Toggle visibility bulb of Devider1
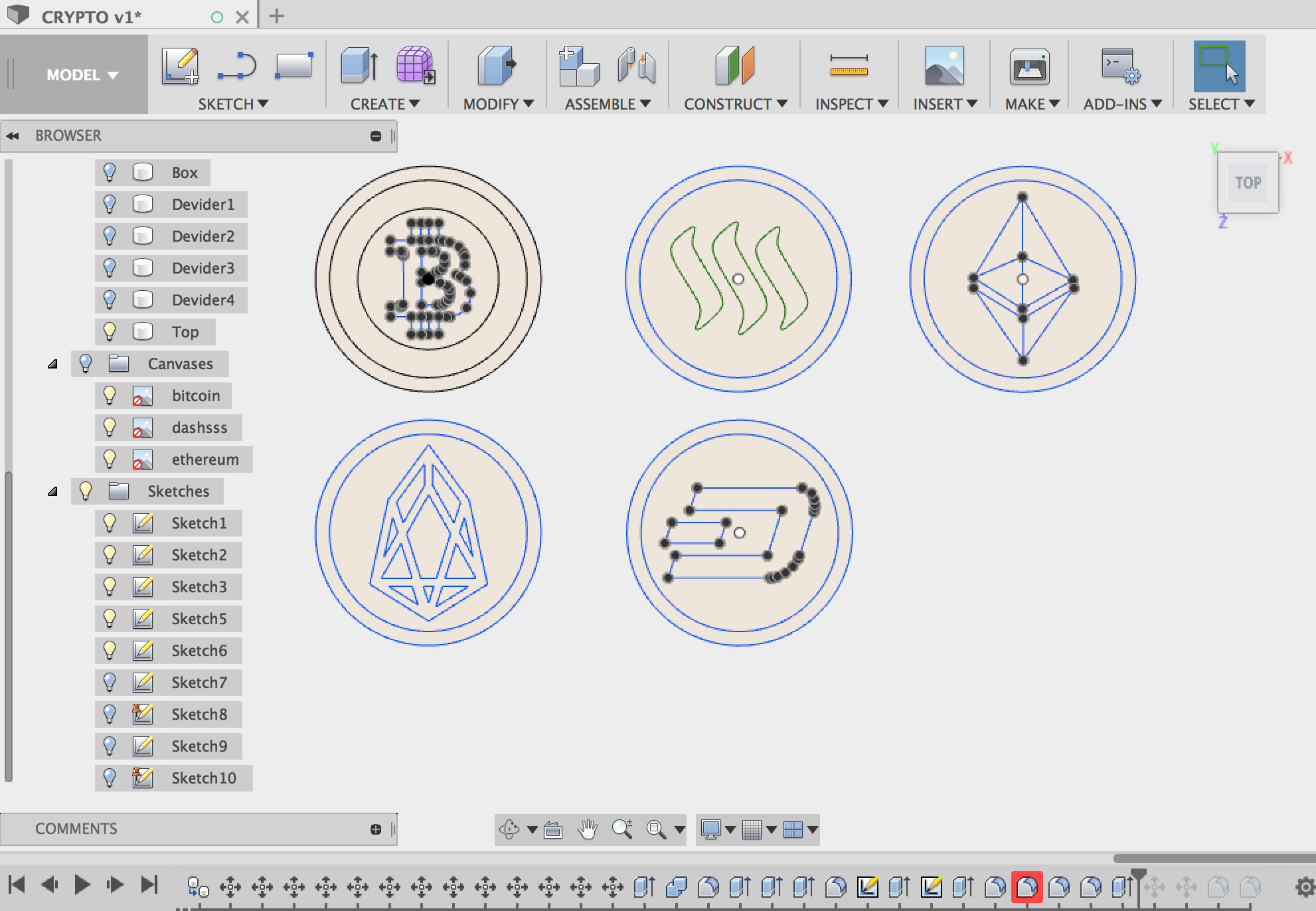The height and width of the screenshot is (911, 1316). (110, 204)
